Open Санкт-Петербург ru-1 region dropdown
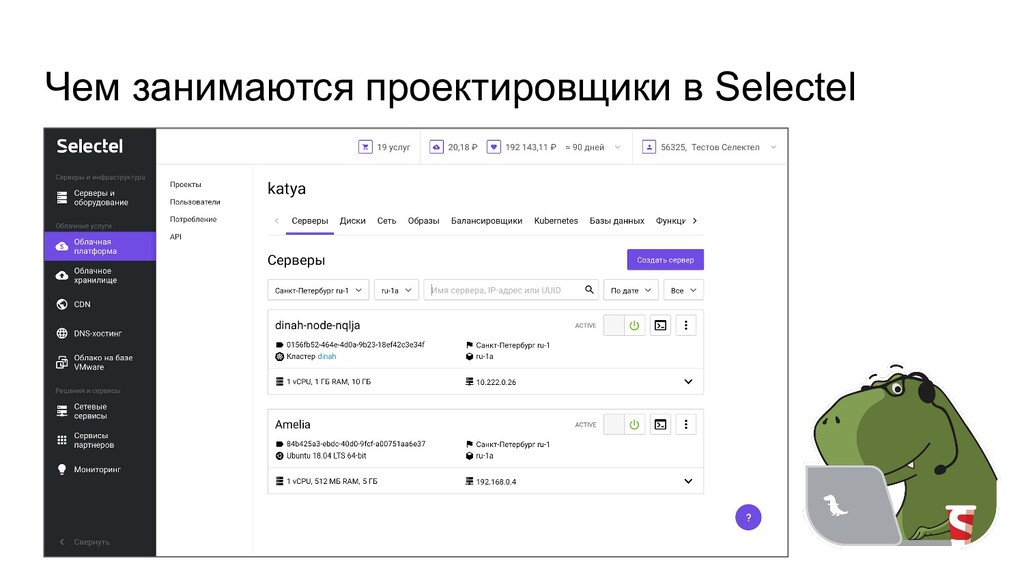This screenshot has height=576, width=1024. [x=319, y=290]
